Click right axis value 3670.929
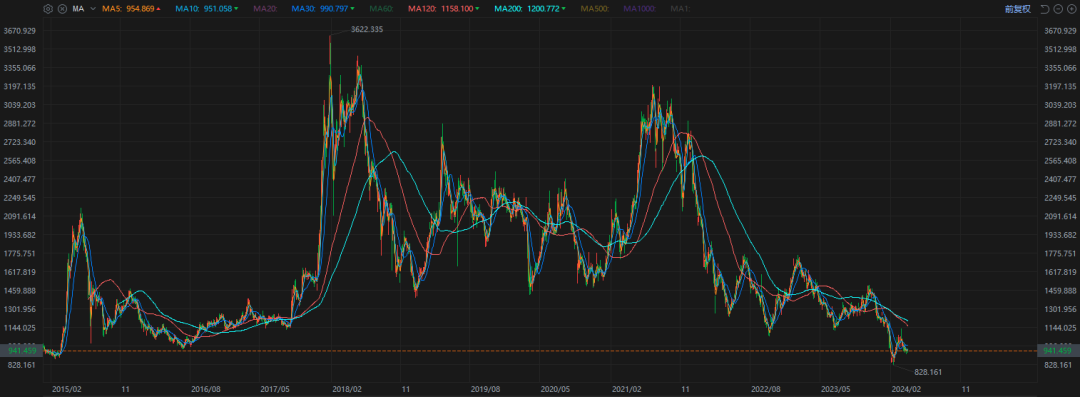The height and width of the screenshot is (397, 1080). [1061, 31]
